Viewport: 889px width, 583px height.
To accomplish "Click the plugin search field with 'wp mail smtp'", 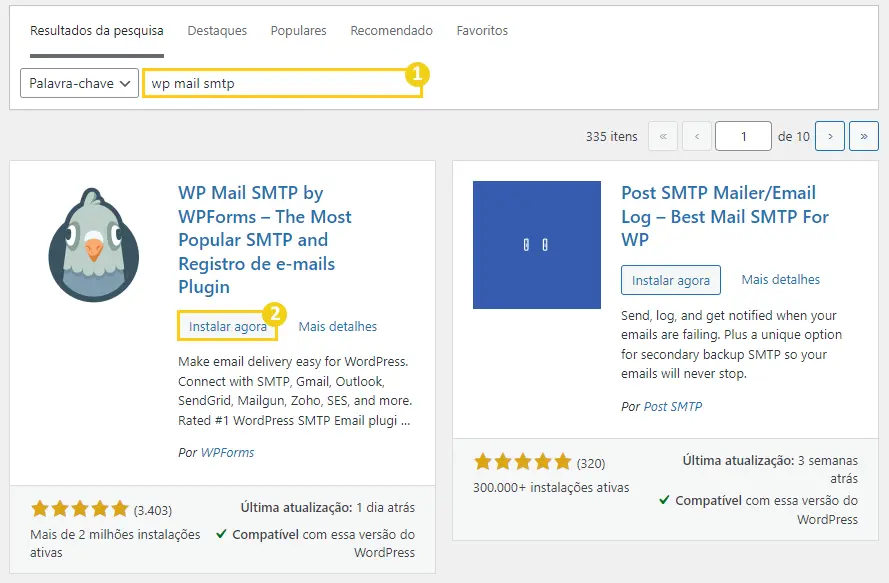I will coord(282,83).
